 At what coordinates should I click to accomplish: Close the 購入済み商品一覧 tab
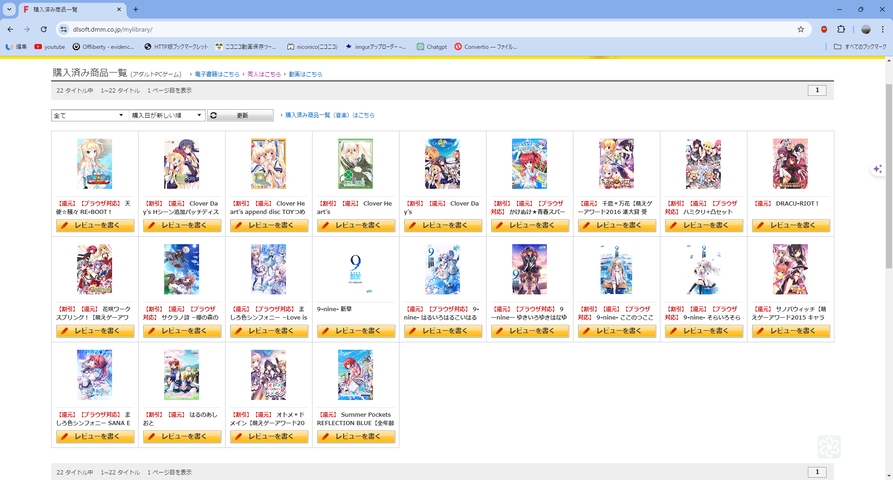[x=119, y=9]
